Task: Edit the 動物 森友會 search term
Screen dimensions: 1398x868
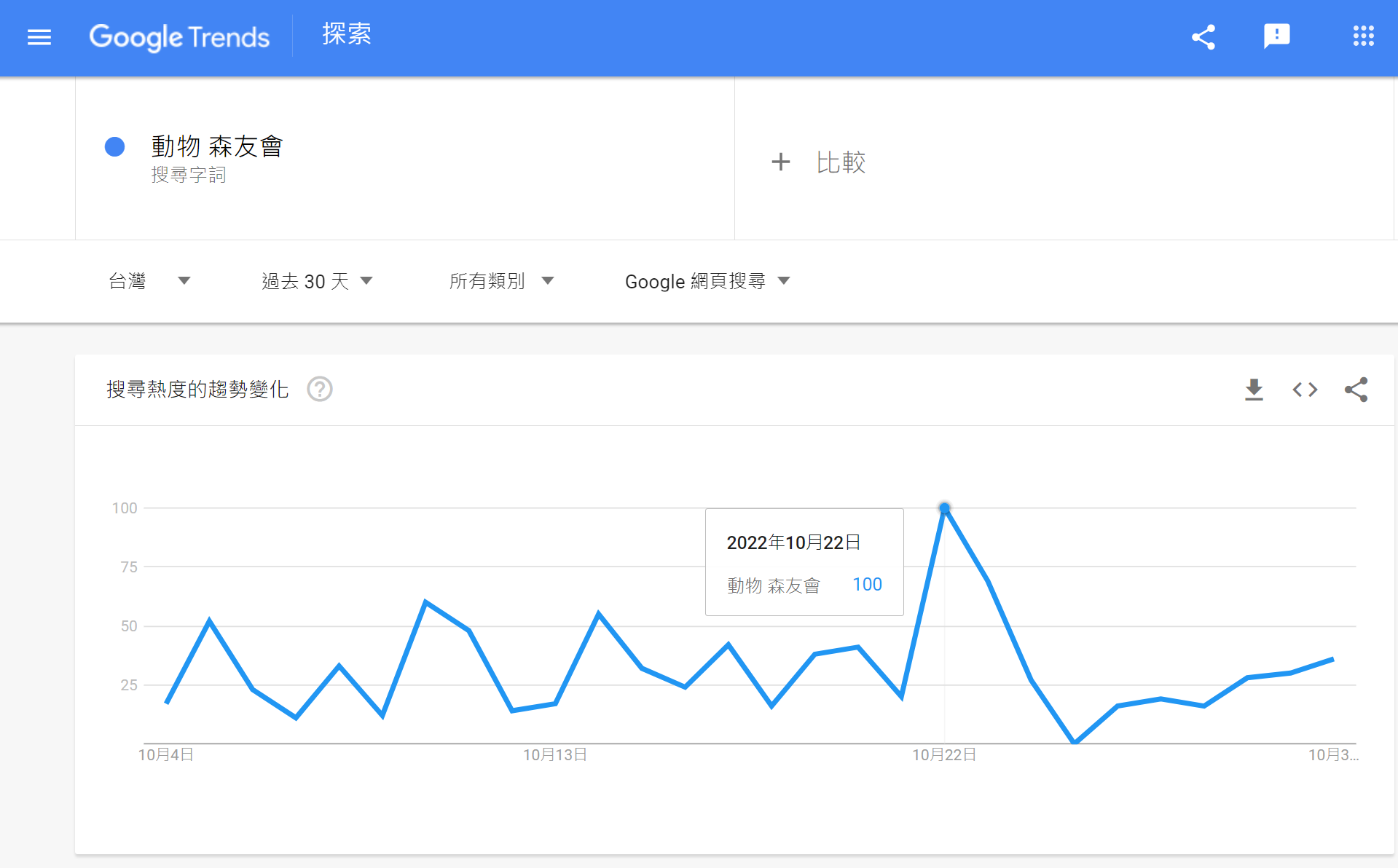Action: point(217,146)
